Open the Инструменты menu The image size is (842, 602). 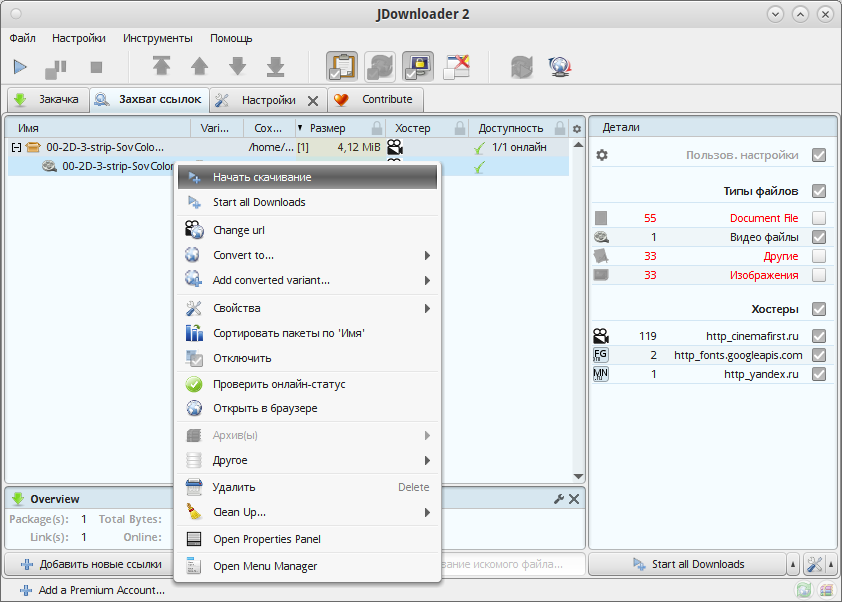click(157, 38)
